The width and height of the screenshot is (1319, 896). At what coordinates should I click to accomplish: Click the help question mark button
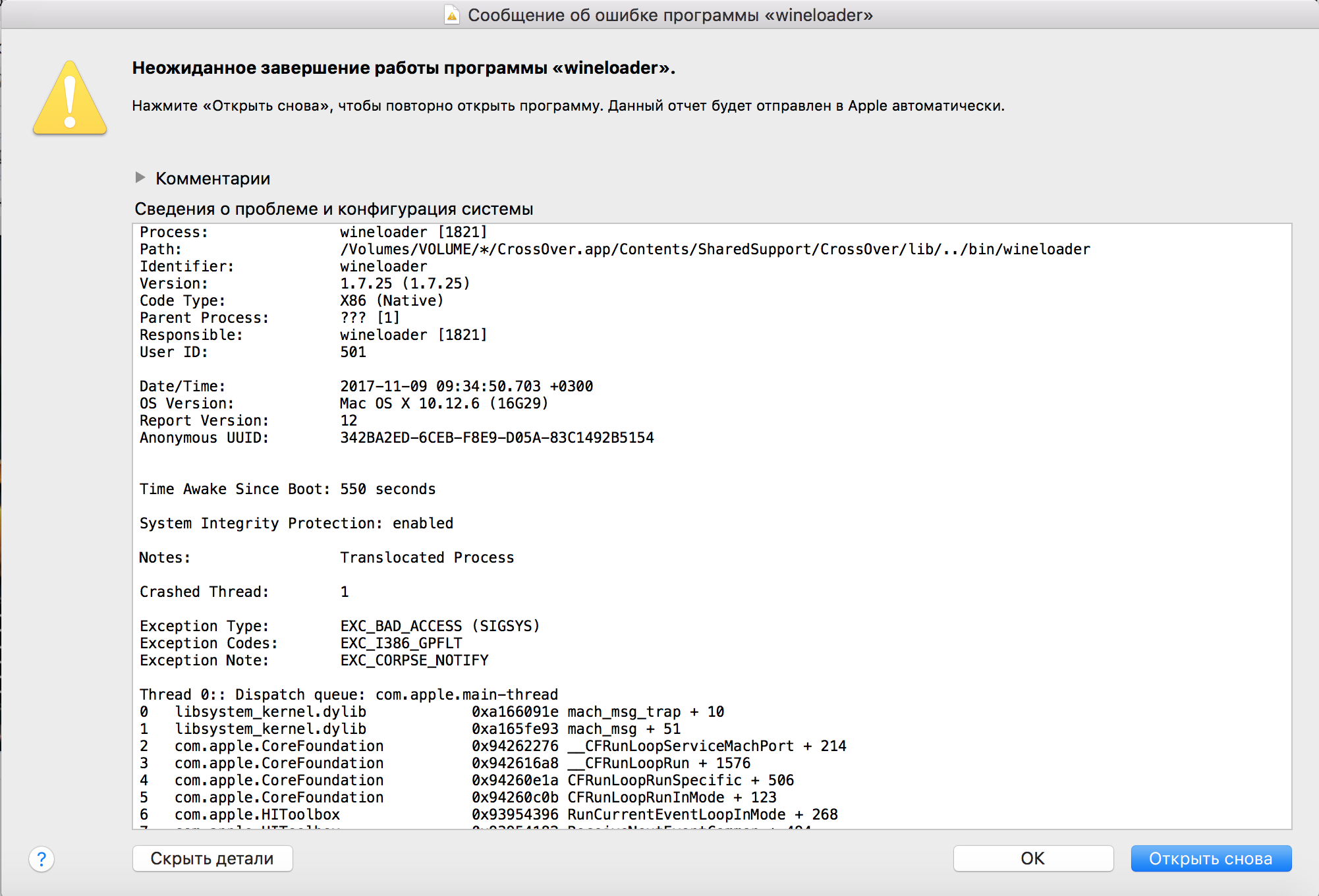tap(42, 859)
